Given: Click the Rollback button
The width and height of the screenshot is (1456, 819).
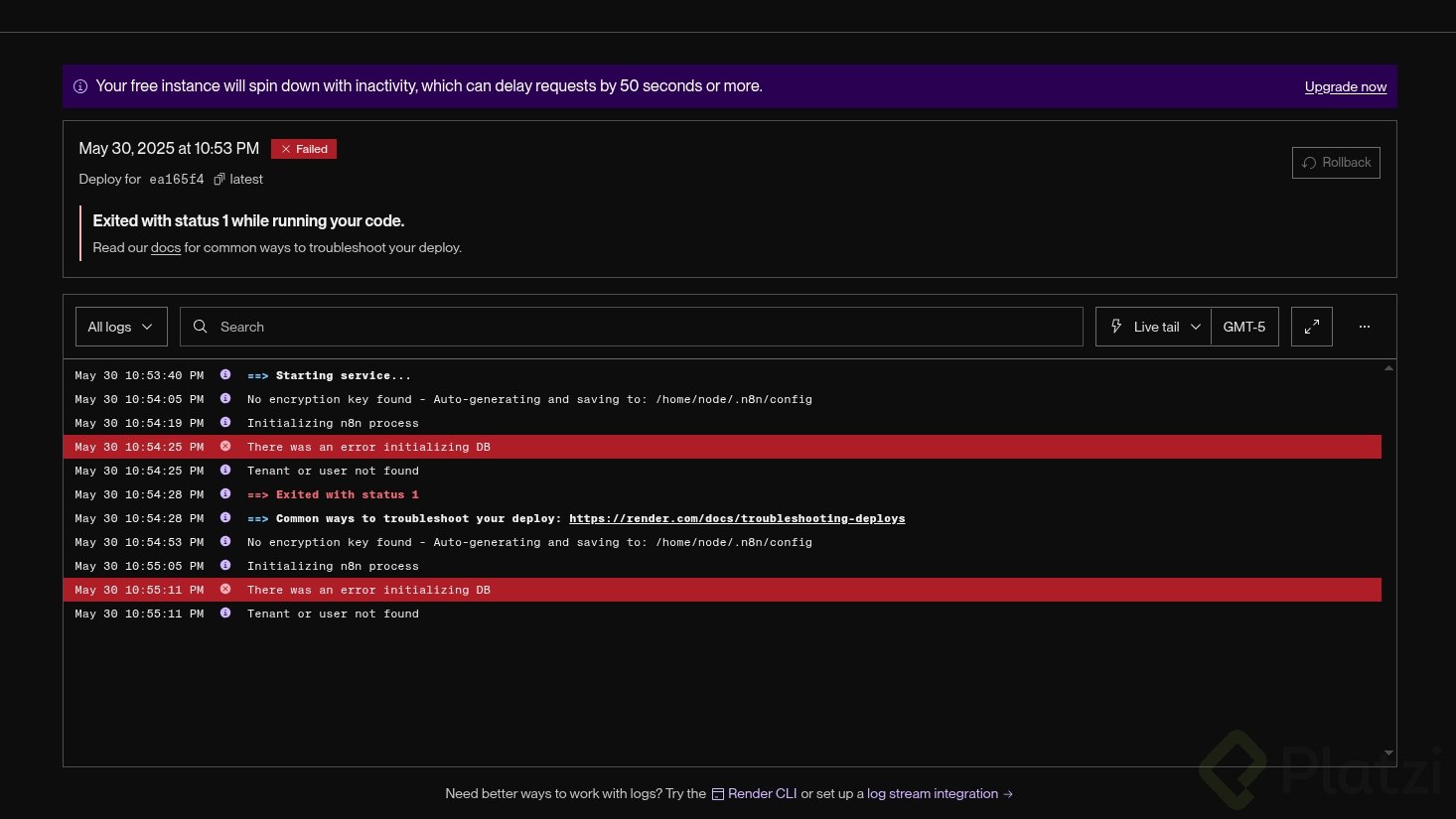Looking at the screenshot, I should (x=1336, y=163).
